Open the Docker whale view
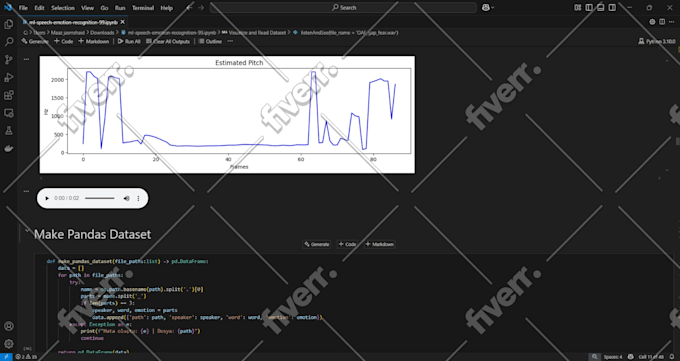The image size is (680, 361). click(x=9, y=148)
